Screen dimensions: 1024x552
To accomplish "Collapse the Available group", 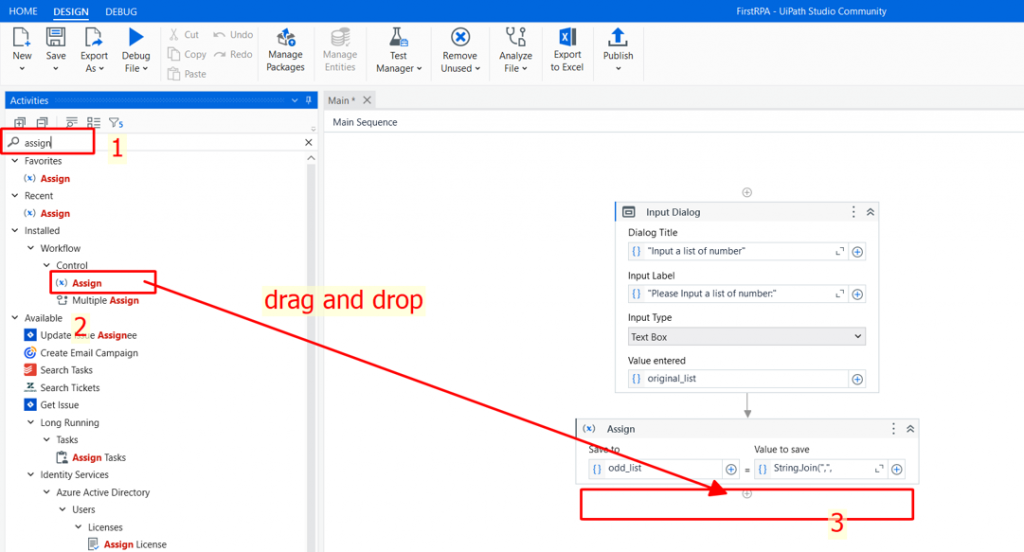I will (15, 318).
